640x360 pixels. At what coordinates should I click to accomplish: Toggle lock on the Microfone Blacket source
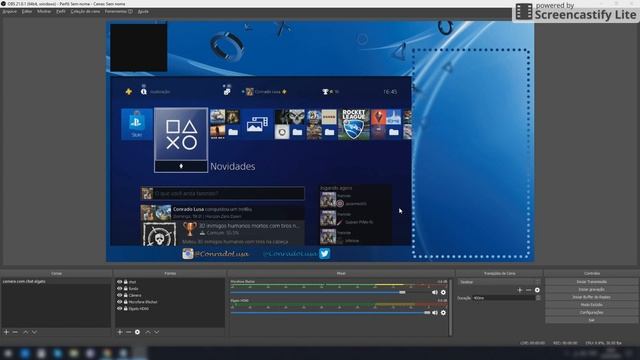point(126,302)
